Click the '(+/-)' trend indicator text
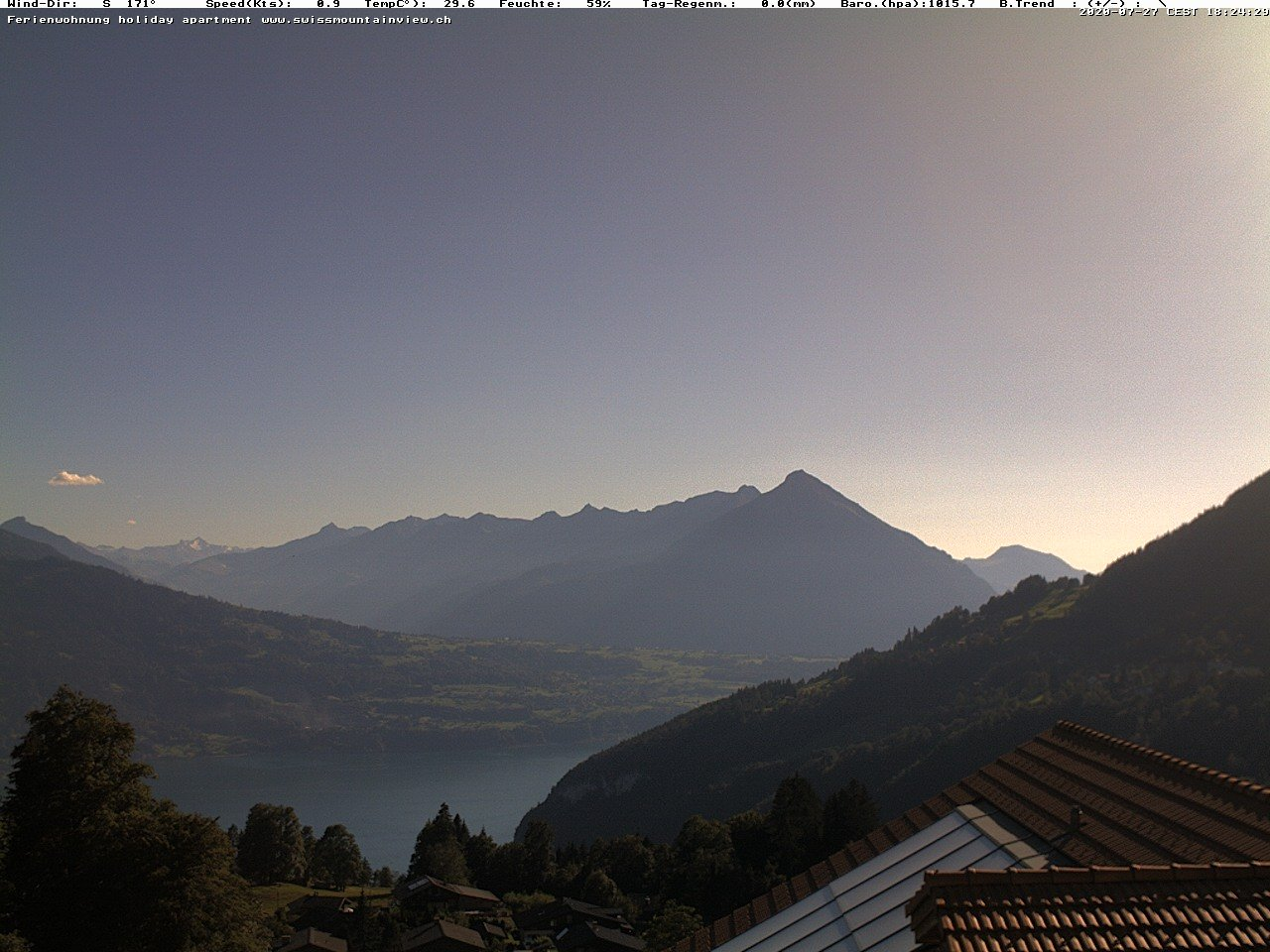This screenshot has width=1270, height=952. pos(1106,4)
